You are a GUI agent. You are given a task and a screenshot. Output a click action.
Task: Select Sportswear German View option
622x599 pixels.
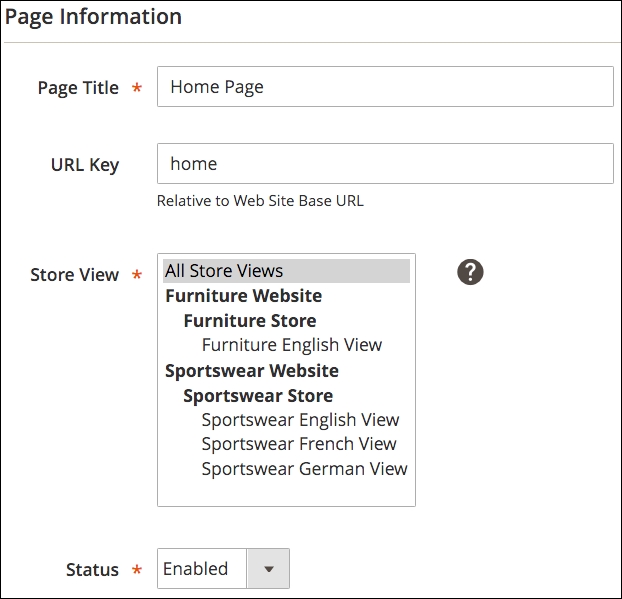(304, 468)
